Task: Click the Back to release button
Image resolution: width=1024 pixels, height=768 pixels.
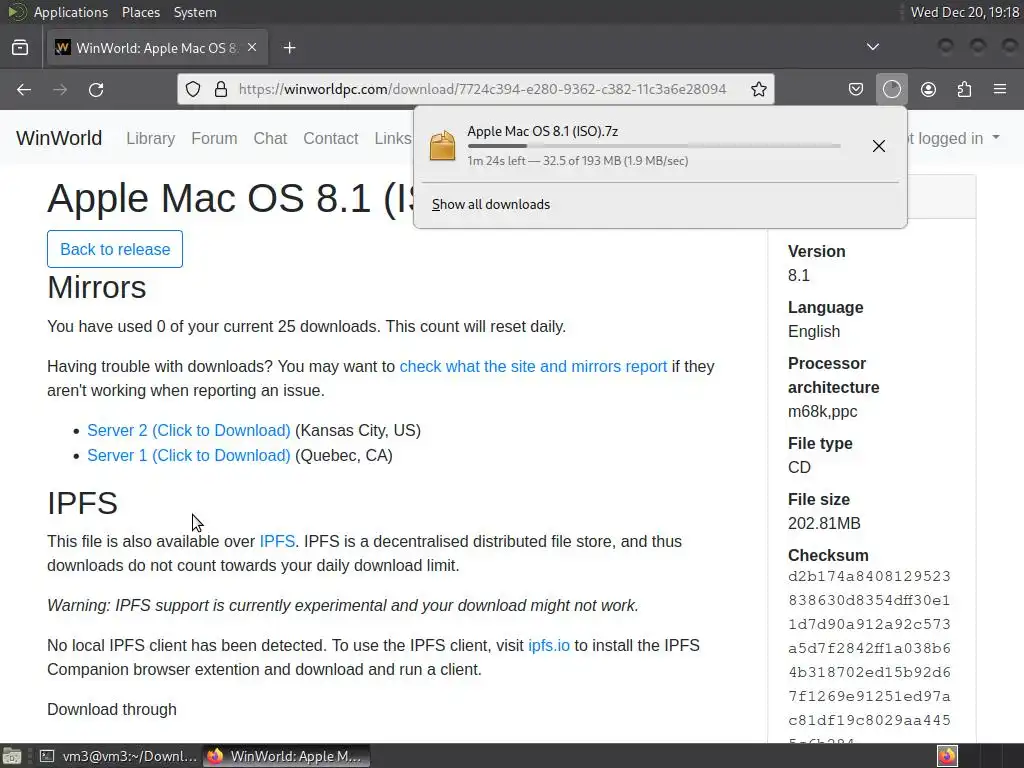Action: click(x=115, y=249)
